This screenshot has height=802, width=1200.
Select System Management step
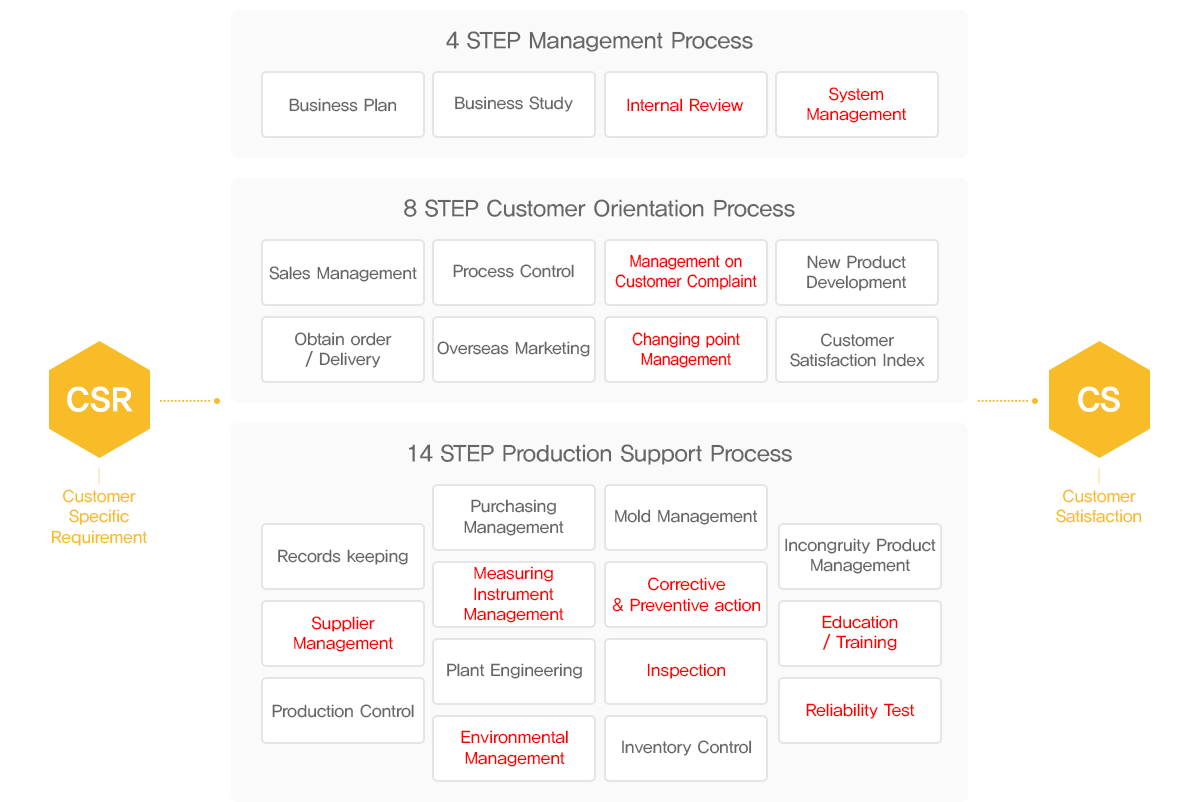tap(857, 105)
